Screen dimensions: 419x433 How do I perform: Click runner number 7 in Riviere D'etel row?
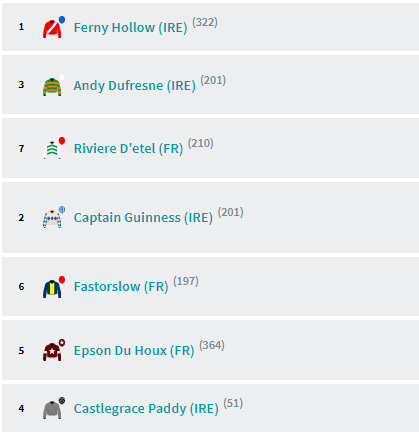[x=21, y=148]
